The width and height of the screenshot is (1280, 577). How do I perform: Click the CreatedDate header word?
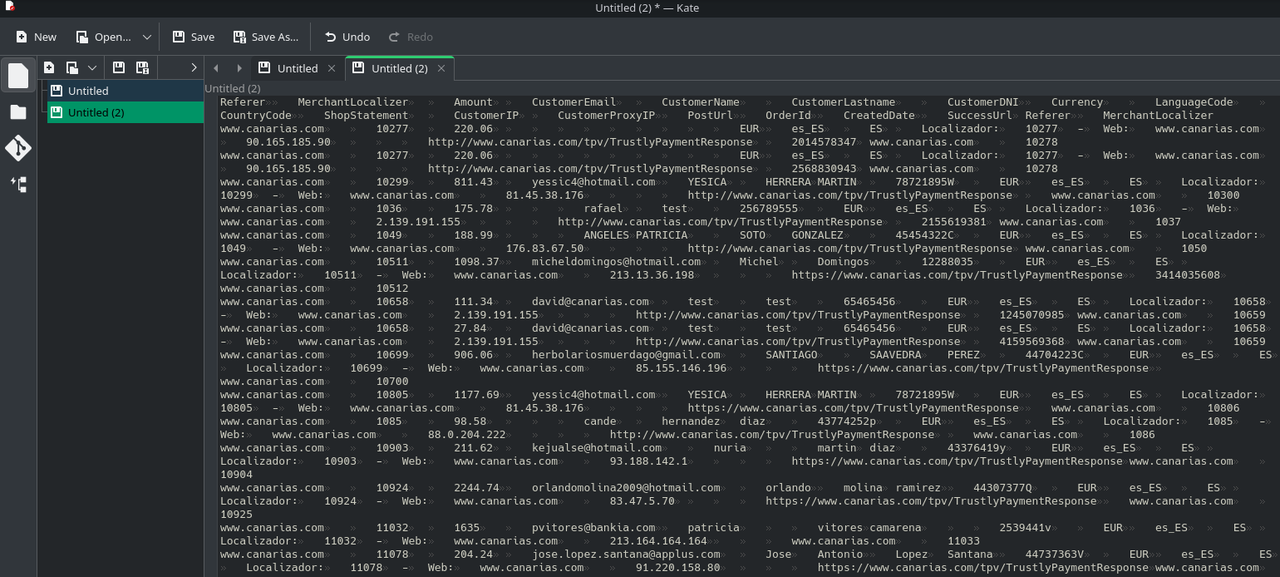(880, 115)
